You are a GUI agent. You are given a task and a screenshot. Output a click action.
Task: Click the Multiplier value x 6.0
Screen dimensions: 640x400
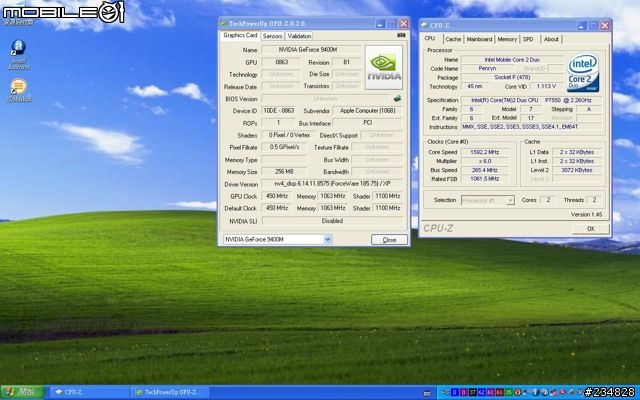tap(484, 161)
